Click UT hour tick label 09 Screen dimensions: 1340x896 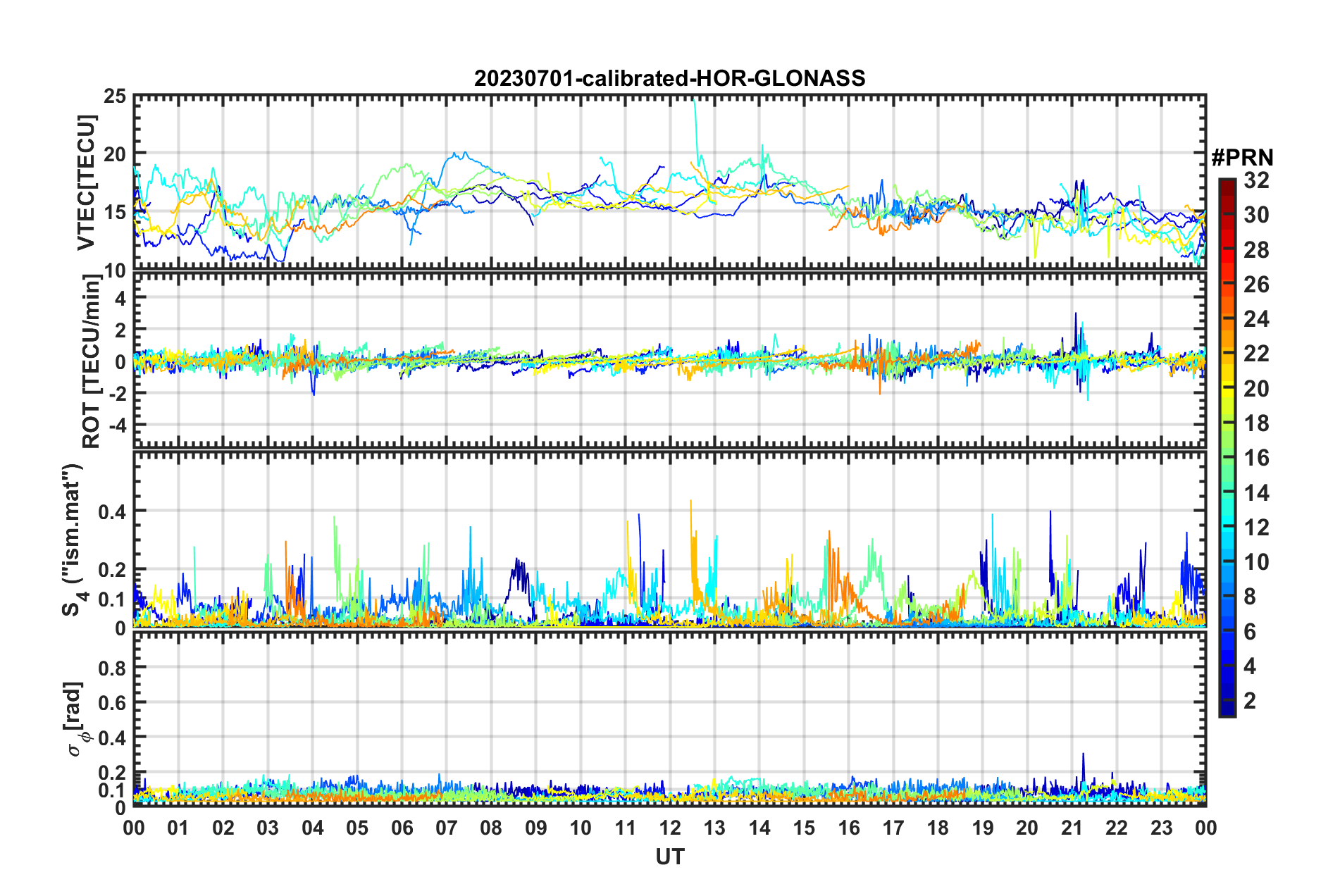pos(536,828)
